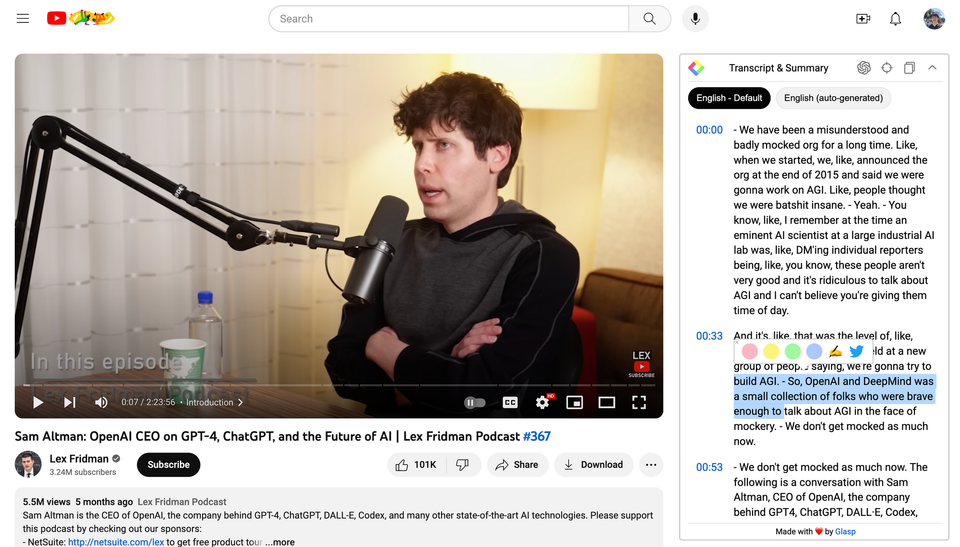The width and height of the screenshot is (960, 547).
Task: Click the Search input field
Action: [449, 18]
